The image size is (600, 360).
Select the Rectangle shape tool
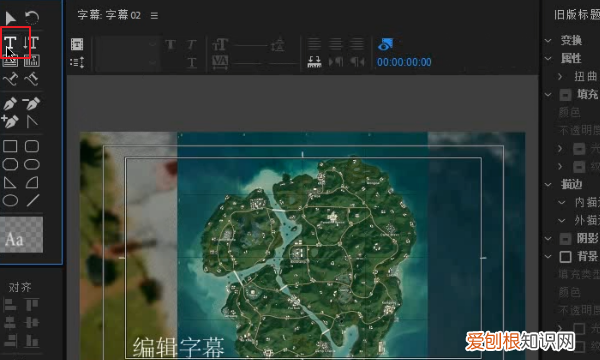tap(10, 146)
